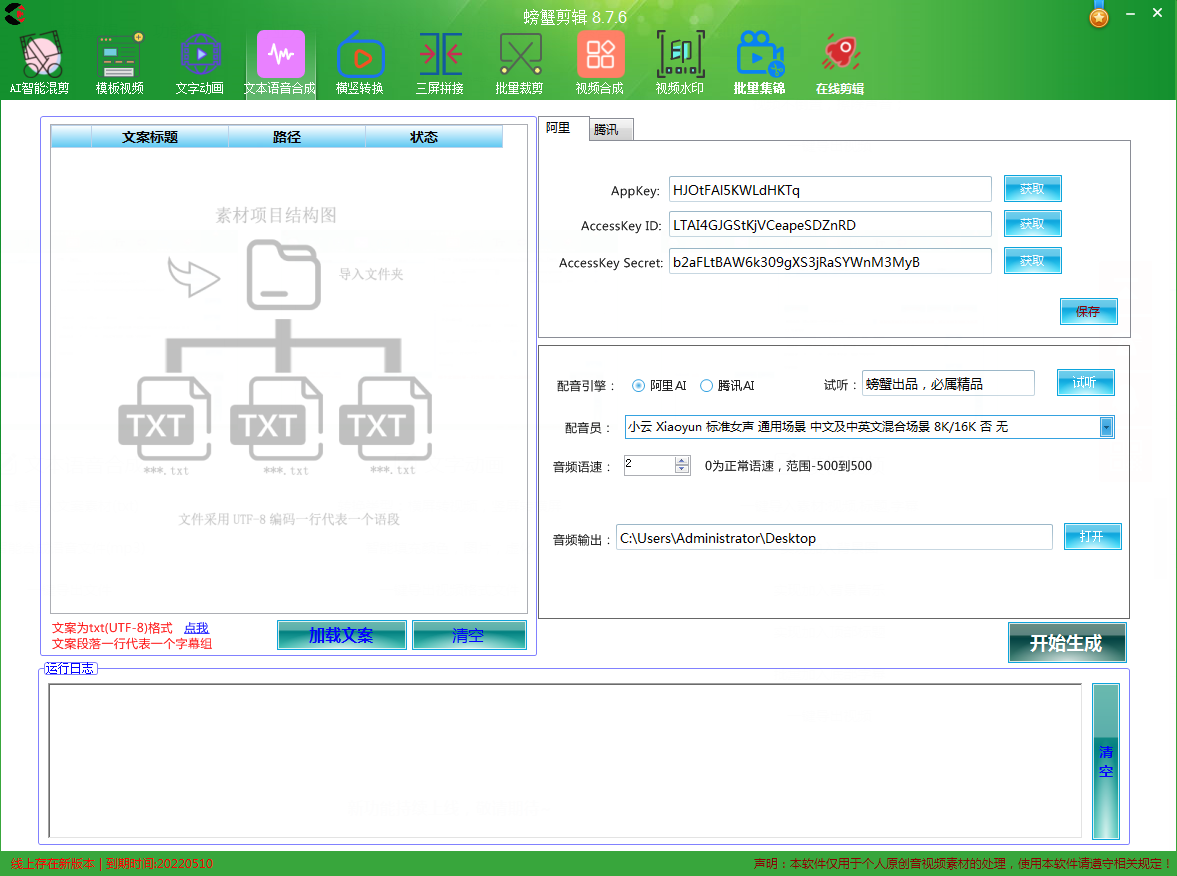This screenshot has height=876, width=1177.
Task: Expand the 配音员 voice dropdown
Action: coord(1106,427)
